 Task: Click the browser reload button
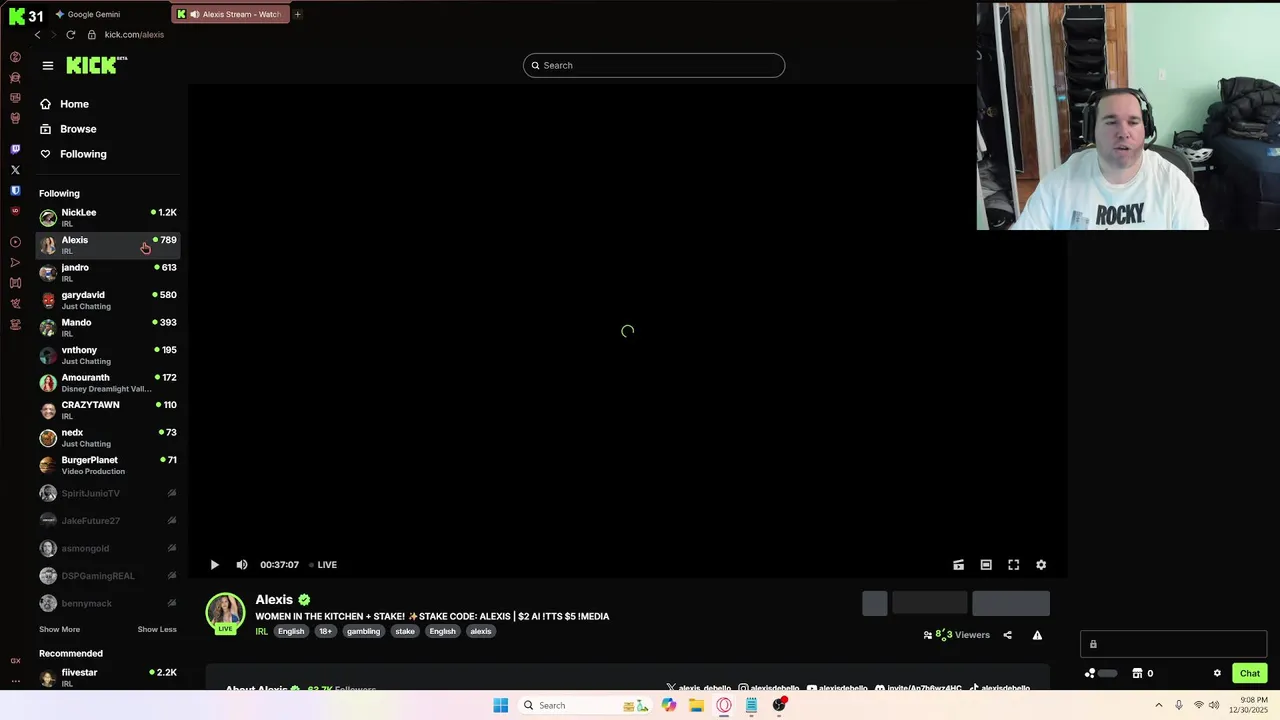click(x=70, y=34)
